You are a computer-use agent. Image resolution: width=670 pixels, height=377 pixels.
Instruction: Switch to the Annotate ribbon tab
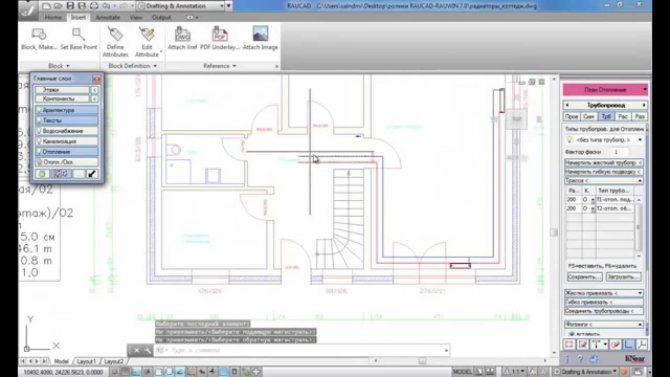(x=107, y=18)
